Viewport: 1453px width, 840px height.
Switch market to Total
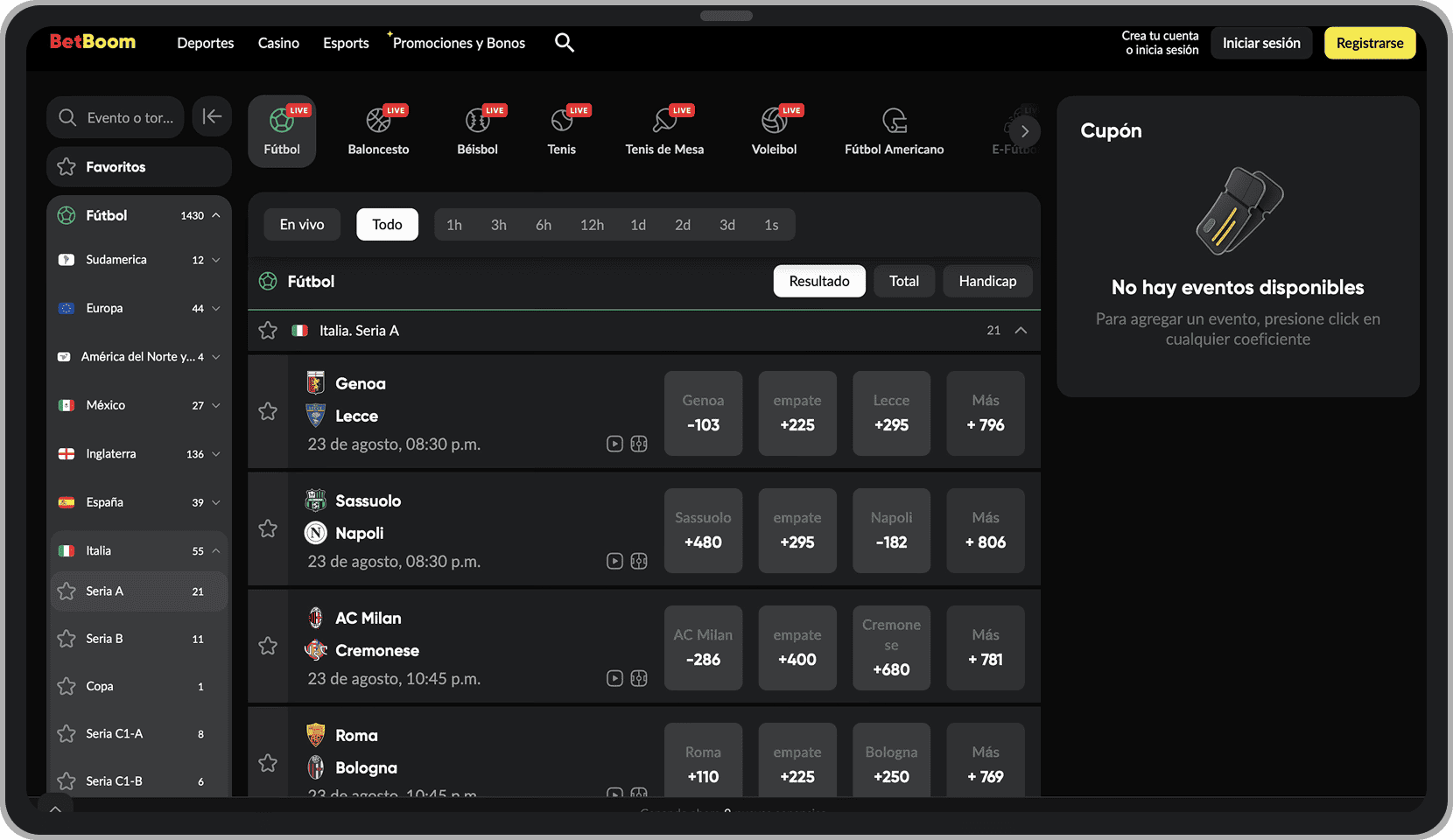point(904,281)
